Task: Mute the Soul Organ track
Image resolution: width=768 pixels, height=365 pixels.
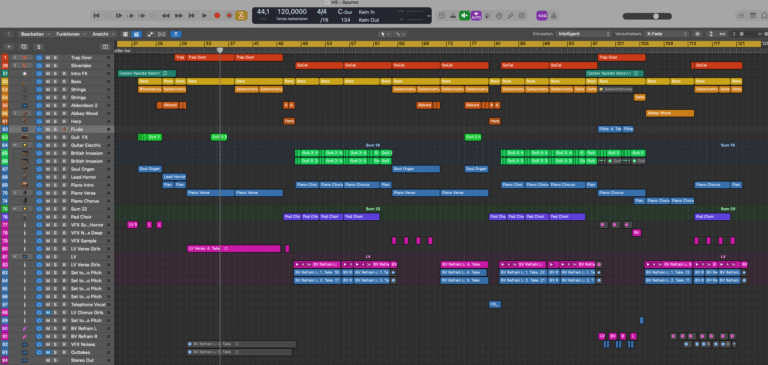Action: coord(48,169)
